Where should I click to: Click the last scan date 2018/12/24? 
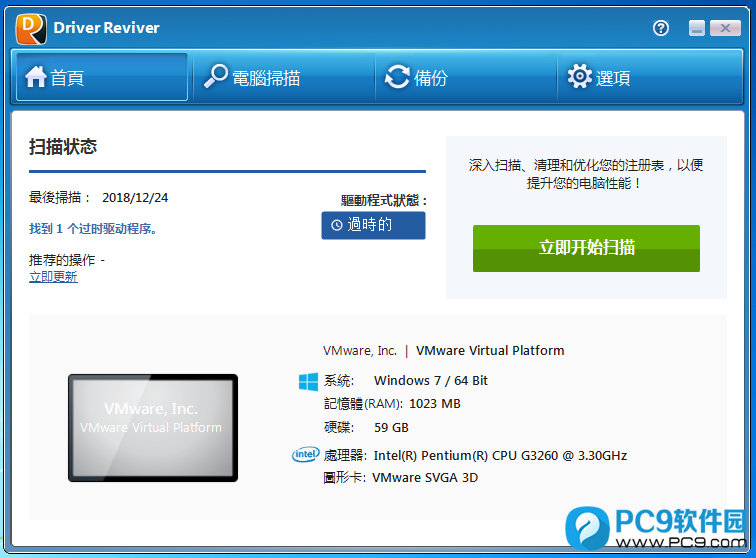[x=135, y=198]
